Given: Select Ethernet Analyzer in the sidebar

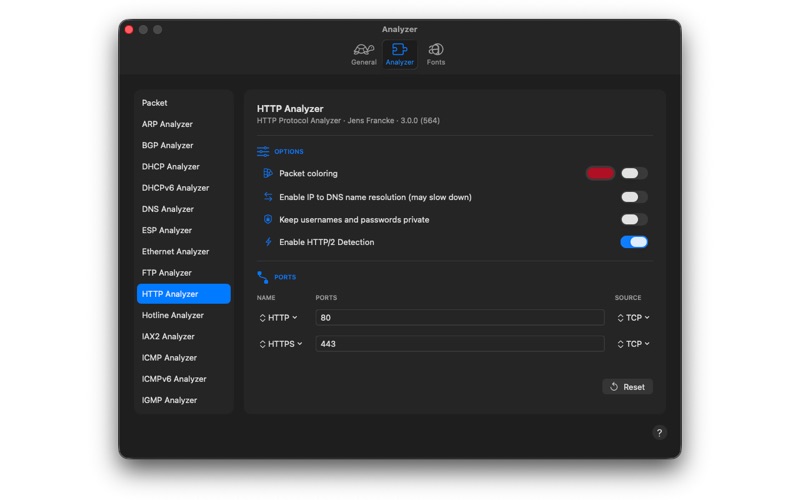Looking at the screenshot, I should 184,252.
